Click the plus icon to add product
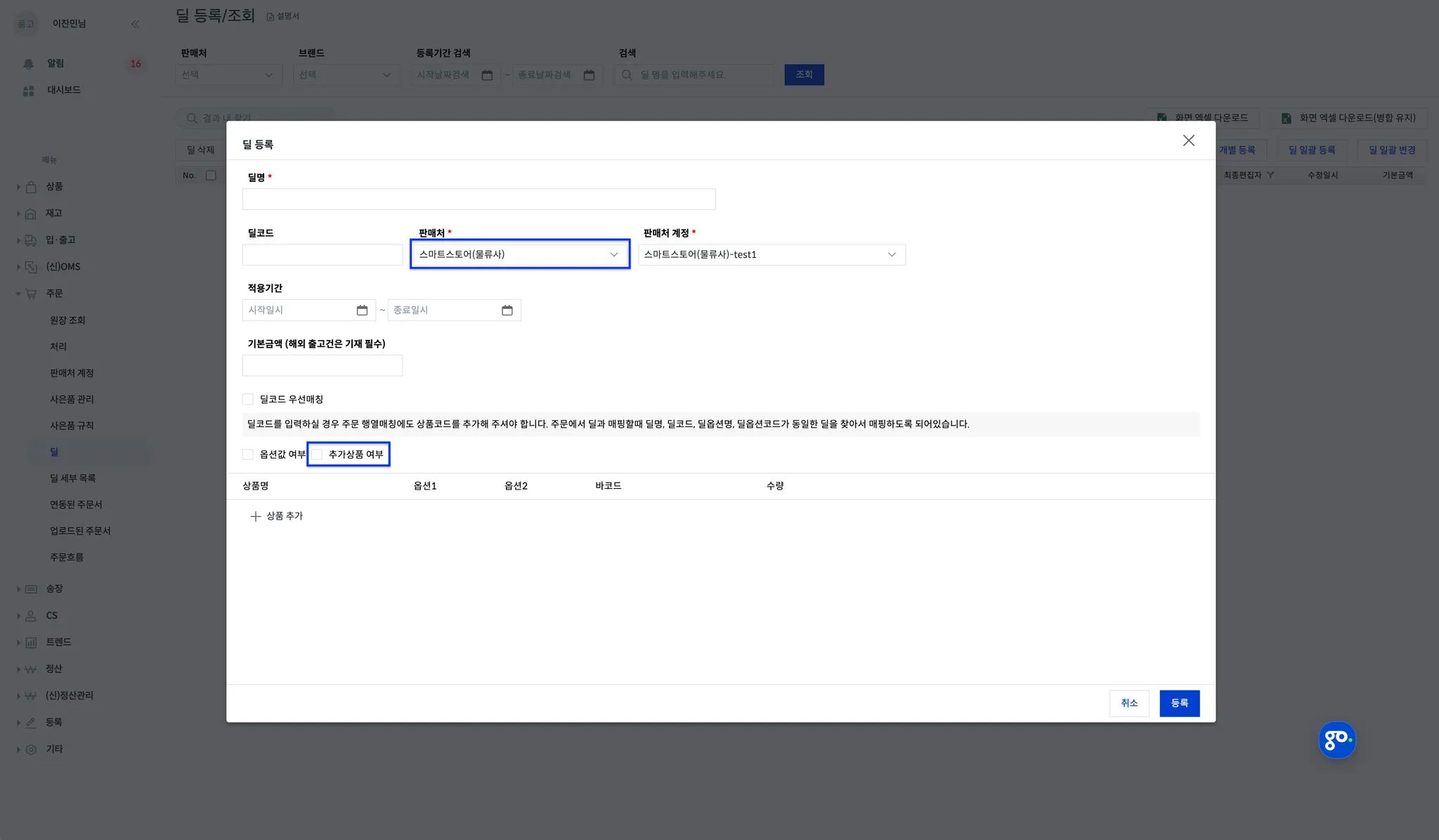This screenshot has width=1439, height=840. click(256, 516)
